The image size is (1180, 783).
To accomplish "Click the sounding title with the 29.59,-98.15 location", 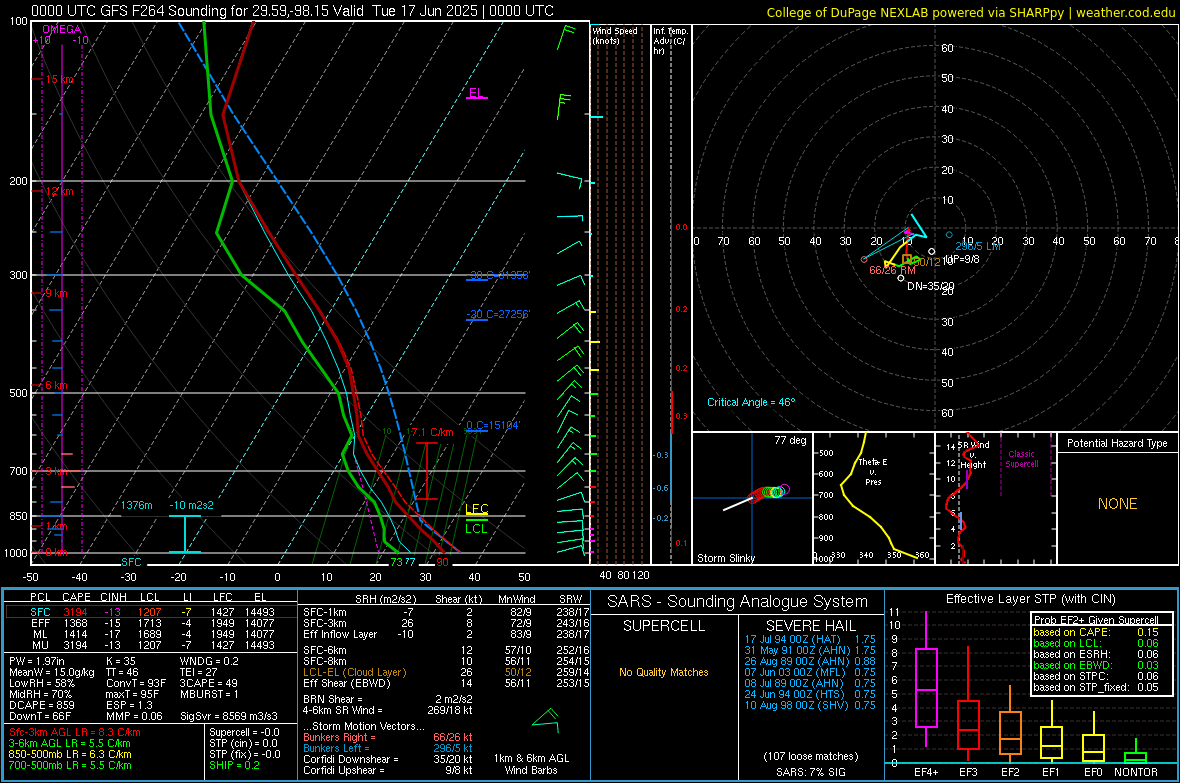I will 292,11.
